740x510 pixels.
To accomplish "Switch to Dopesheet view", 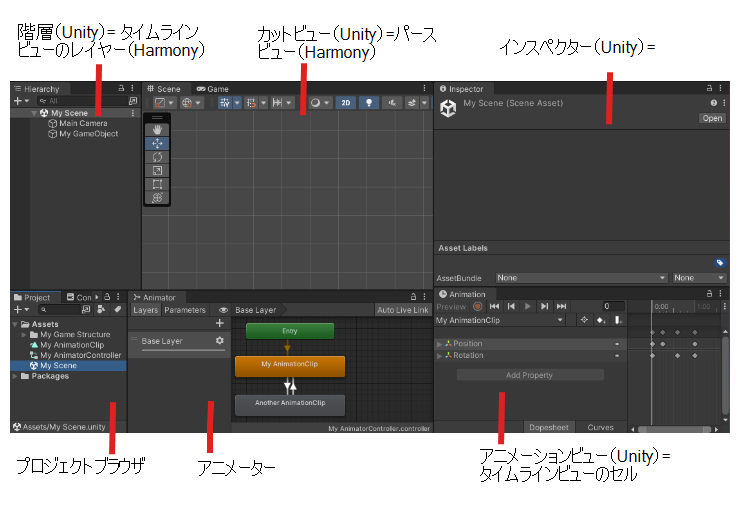I will point(548,427).
